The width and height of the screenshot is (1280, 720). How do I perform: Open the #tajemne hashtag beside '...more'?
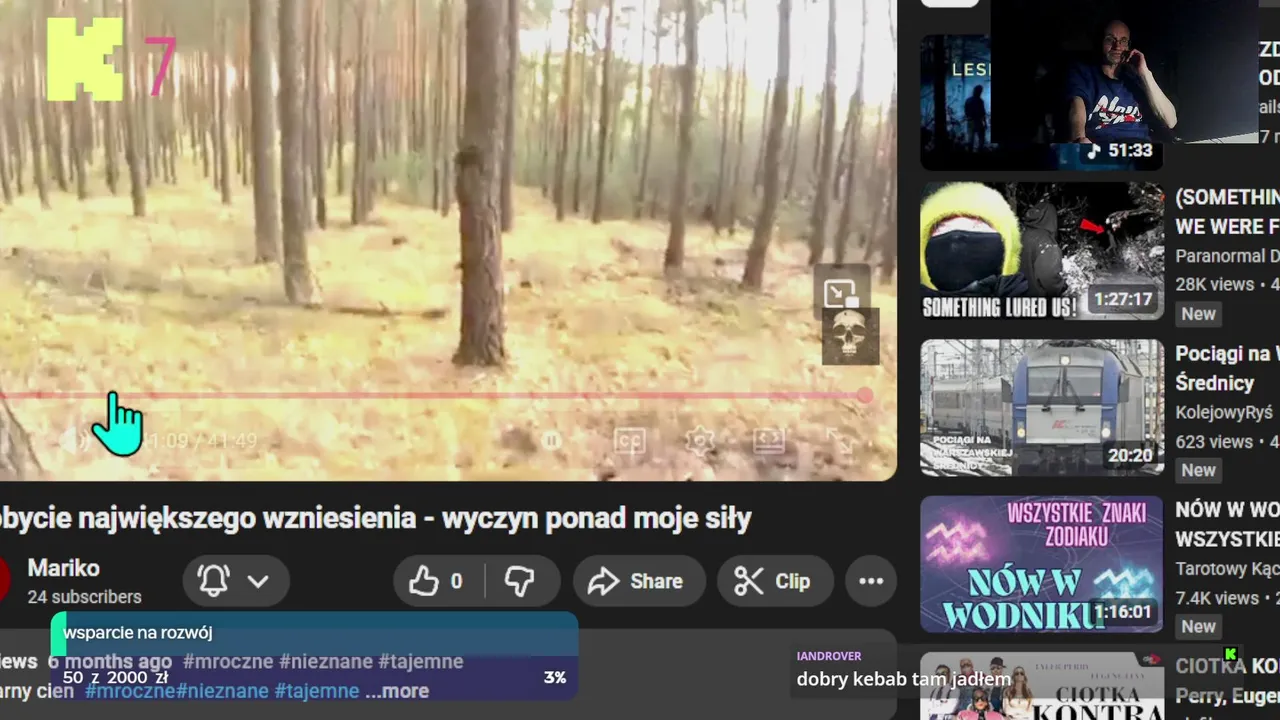(317, 691)
